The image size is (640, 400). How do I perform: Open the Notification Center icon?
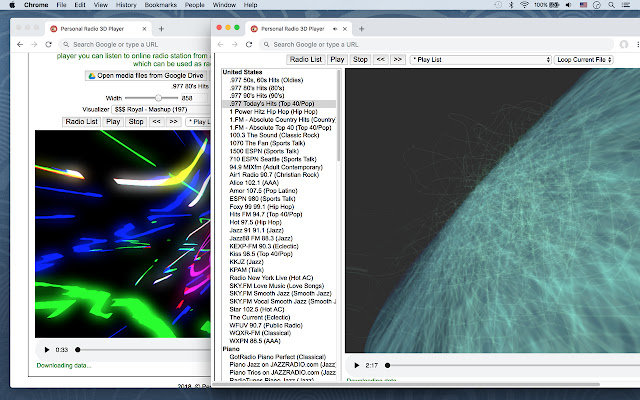tap(625, 5)
